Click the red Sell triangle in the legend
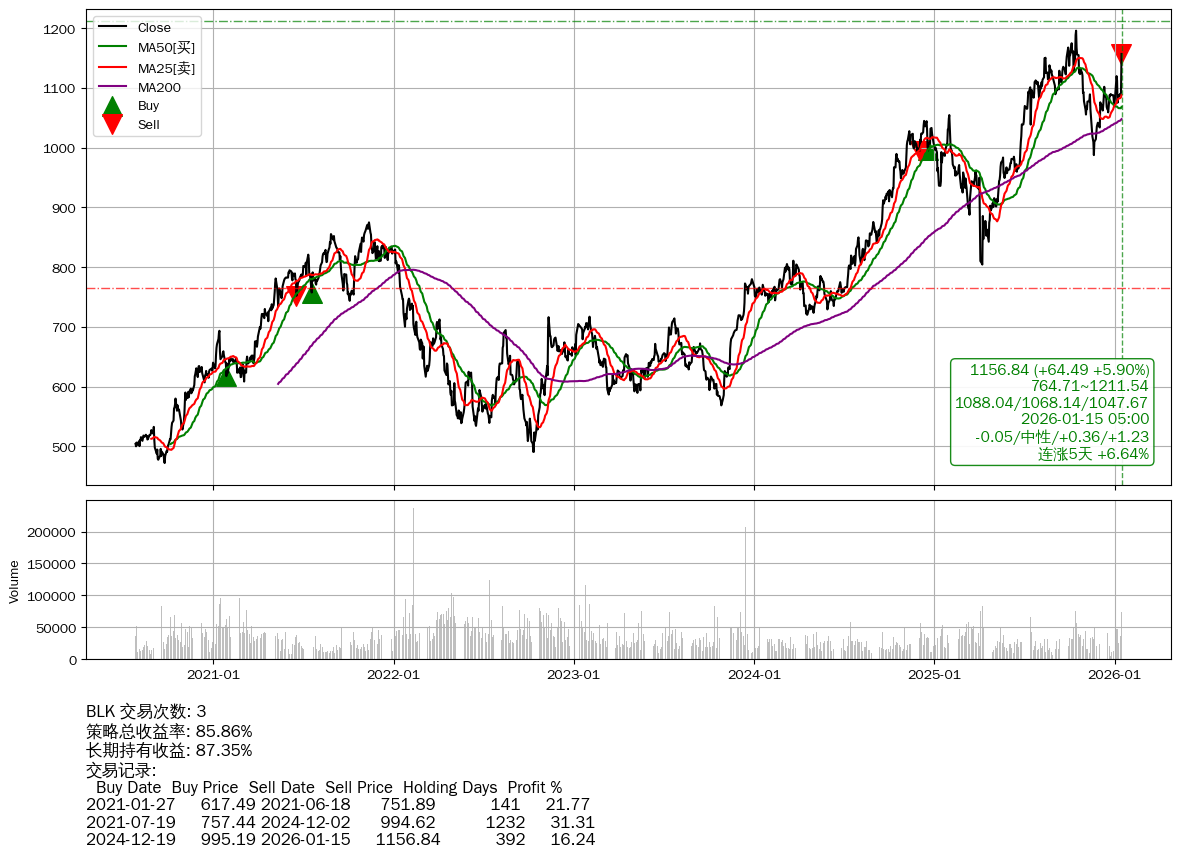 [x=113, y=125]
